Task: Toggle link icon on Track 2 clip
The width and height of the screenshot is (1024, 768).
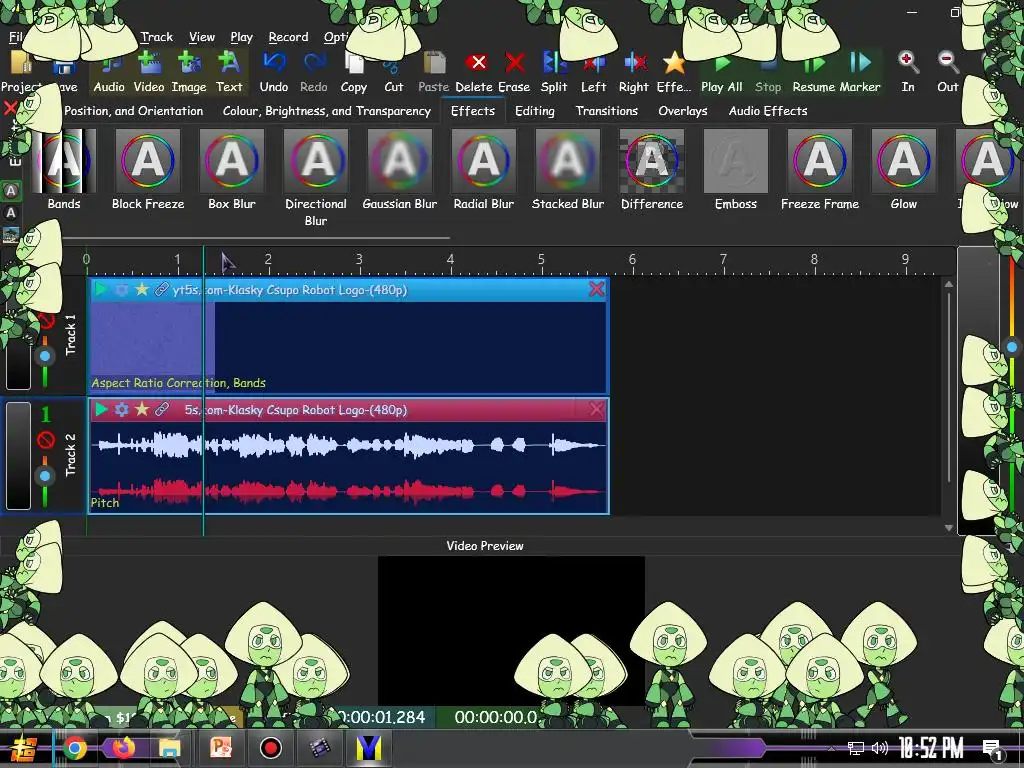Action: [x=162, y=409]
